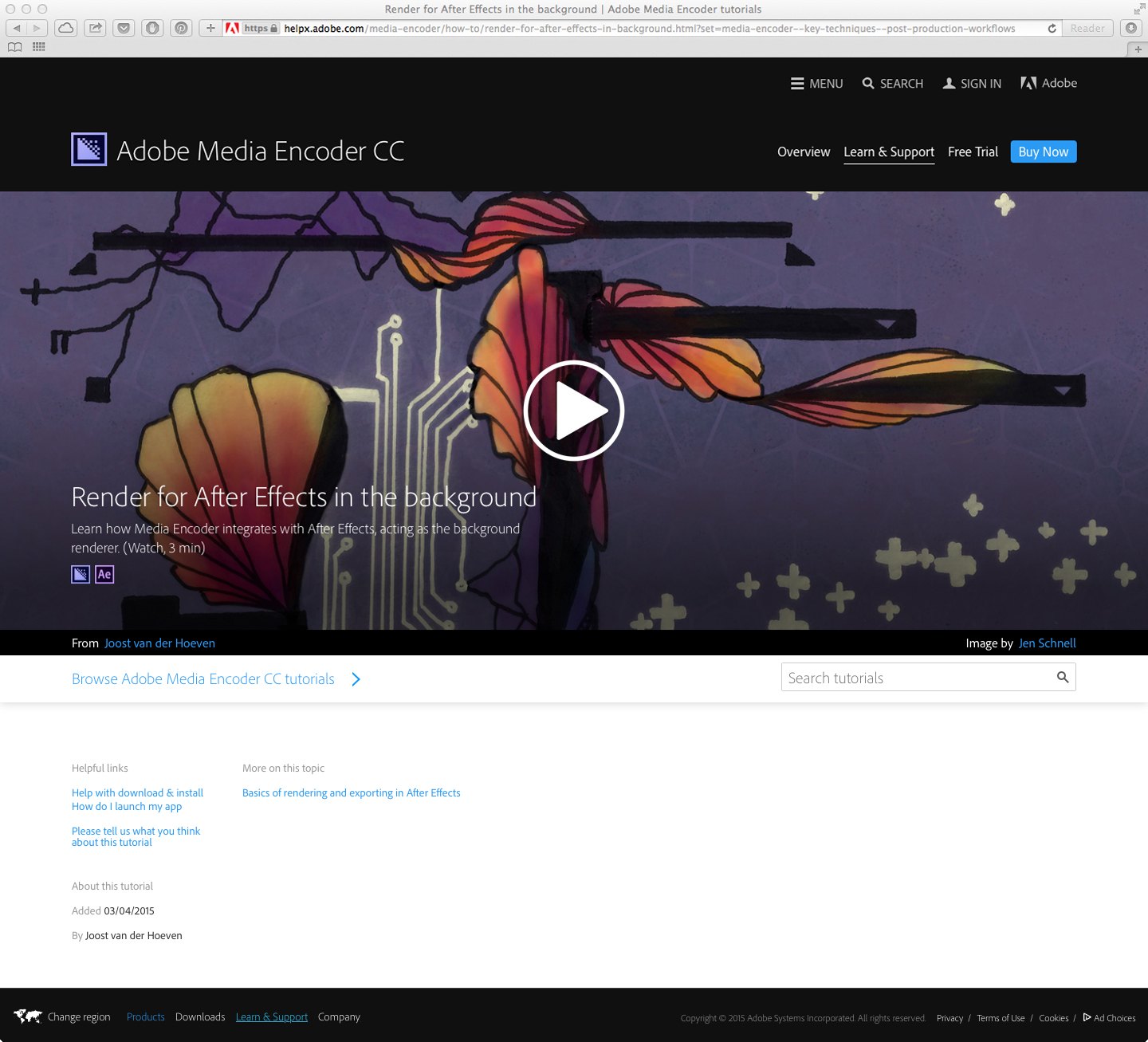
Task: Open the Free Trial tab
Action: pyautogui.click(x=973, y=151)
